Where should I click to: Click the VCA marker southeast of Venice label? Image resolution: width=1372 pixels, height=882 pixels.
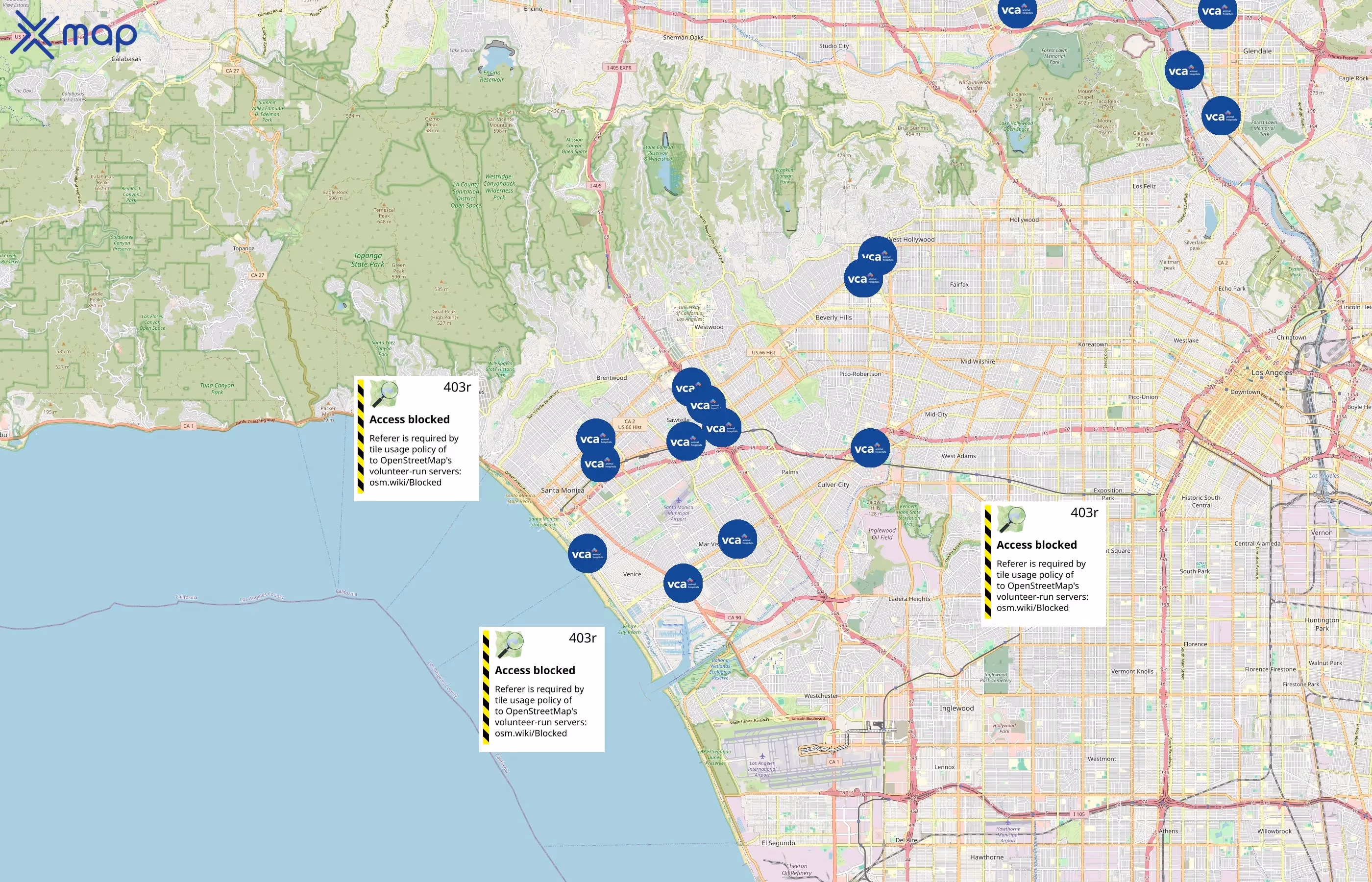click(x=683, y=584)
